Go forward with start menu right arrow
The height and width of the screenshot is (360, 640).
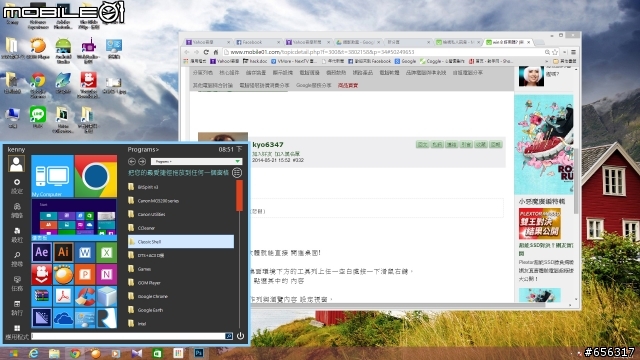pyautogui.click(x=142, y=162)
